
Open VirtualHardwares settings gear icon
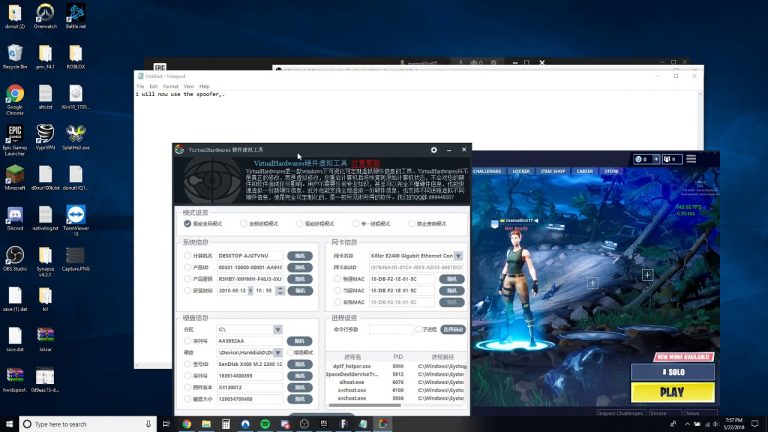433,150
